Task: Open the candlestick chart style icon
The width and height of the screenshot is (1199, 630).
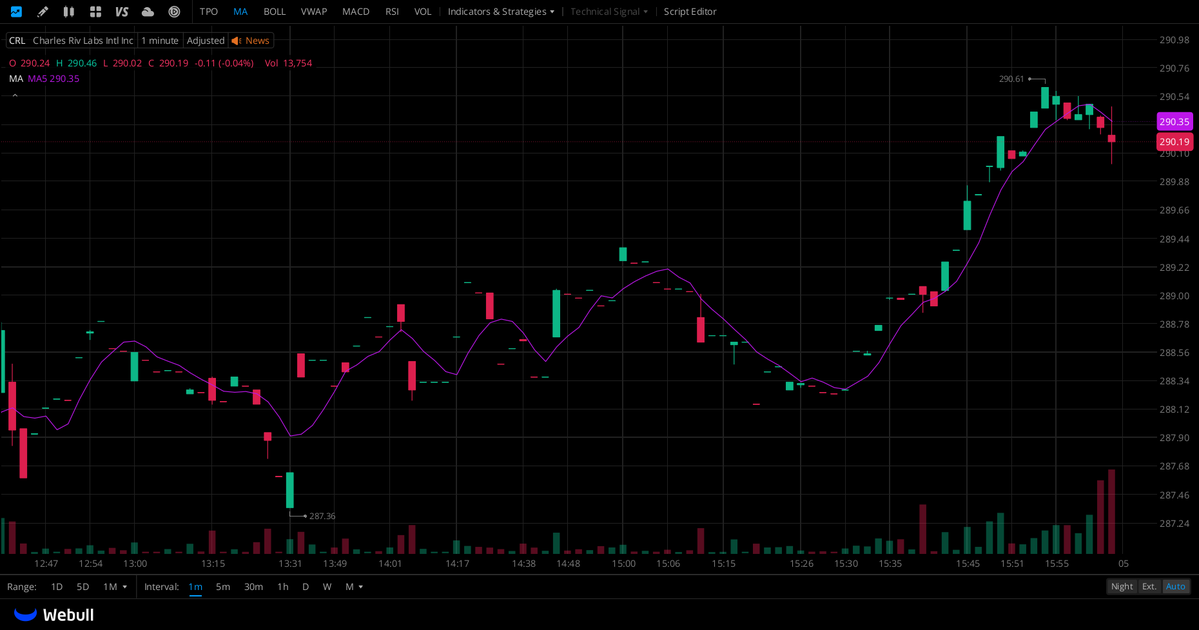Action: pyautogui.click(x=69, y=11)
